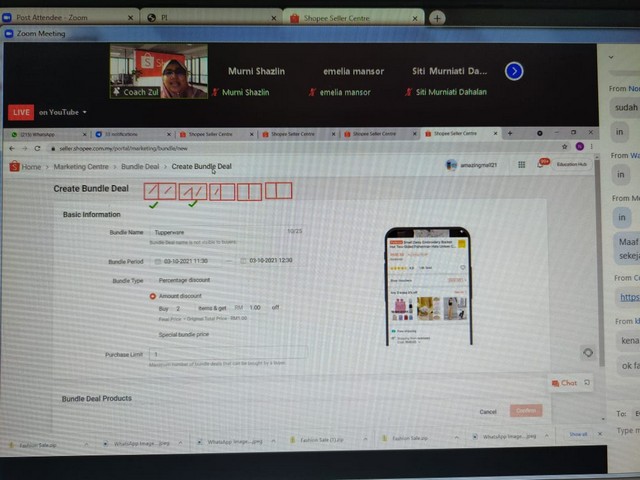Select the Special bundle price option
640x480 pixels.
point(184,335)
